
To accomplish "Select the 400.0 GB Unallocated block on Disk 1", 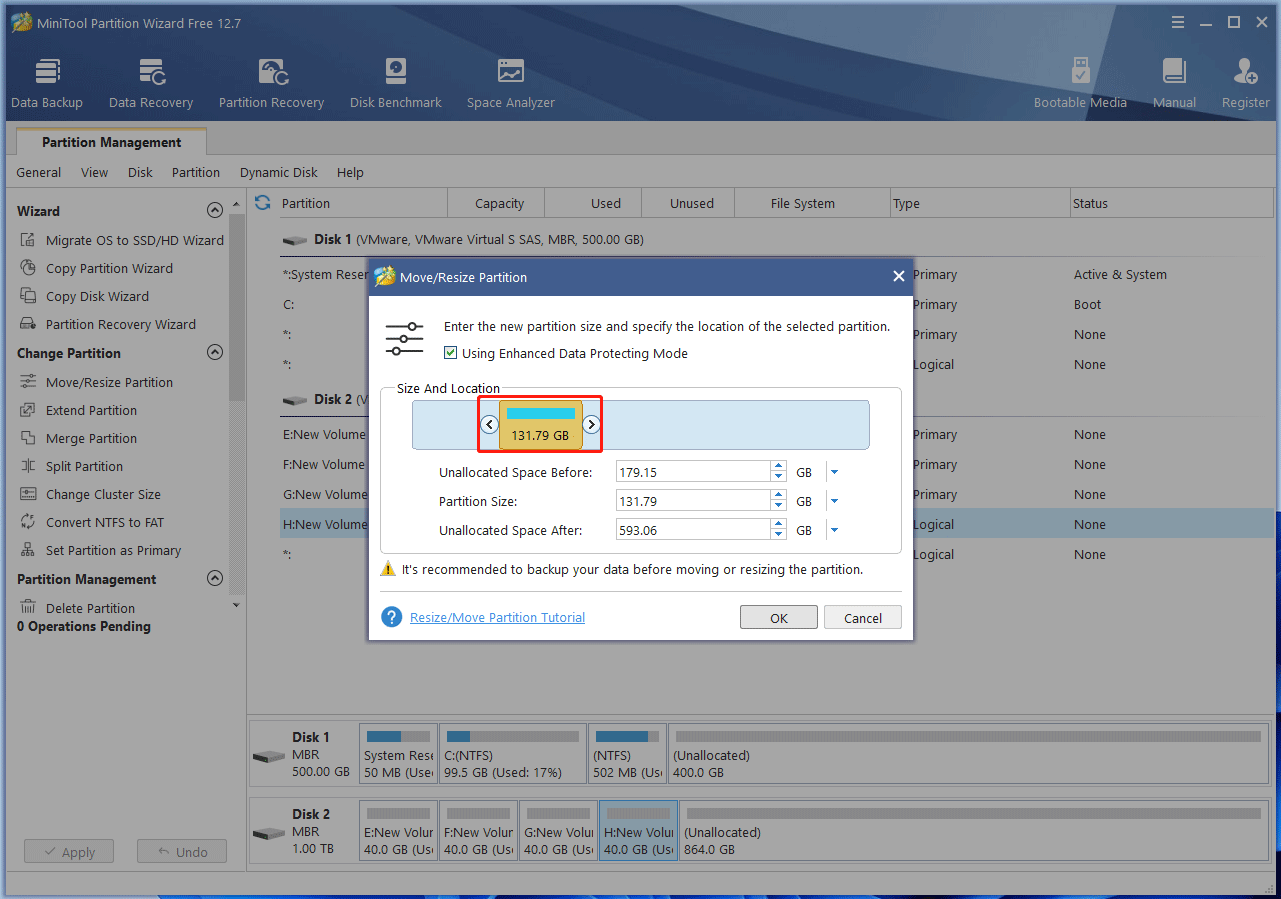I will 970,755.
